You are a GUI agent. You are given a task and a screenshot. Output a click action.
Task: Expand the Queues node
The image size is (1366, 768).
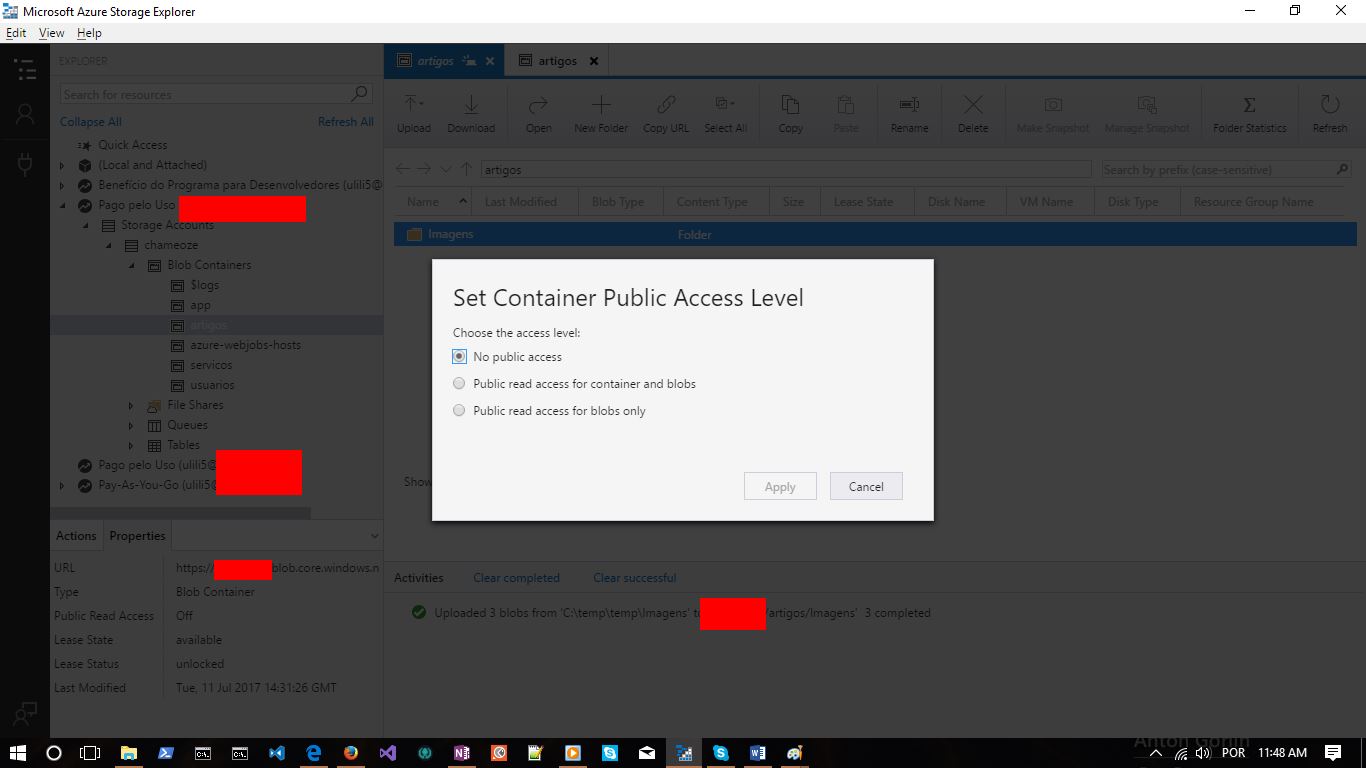131,425
